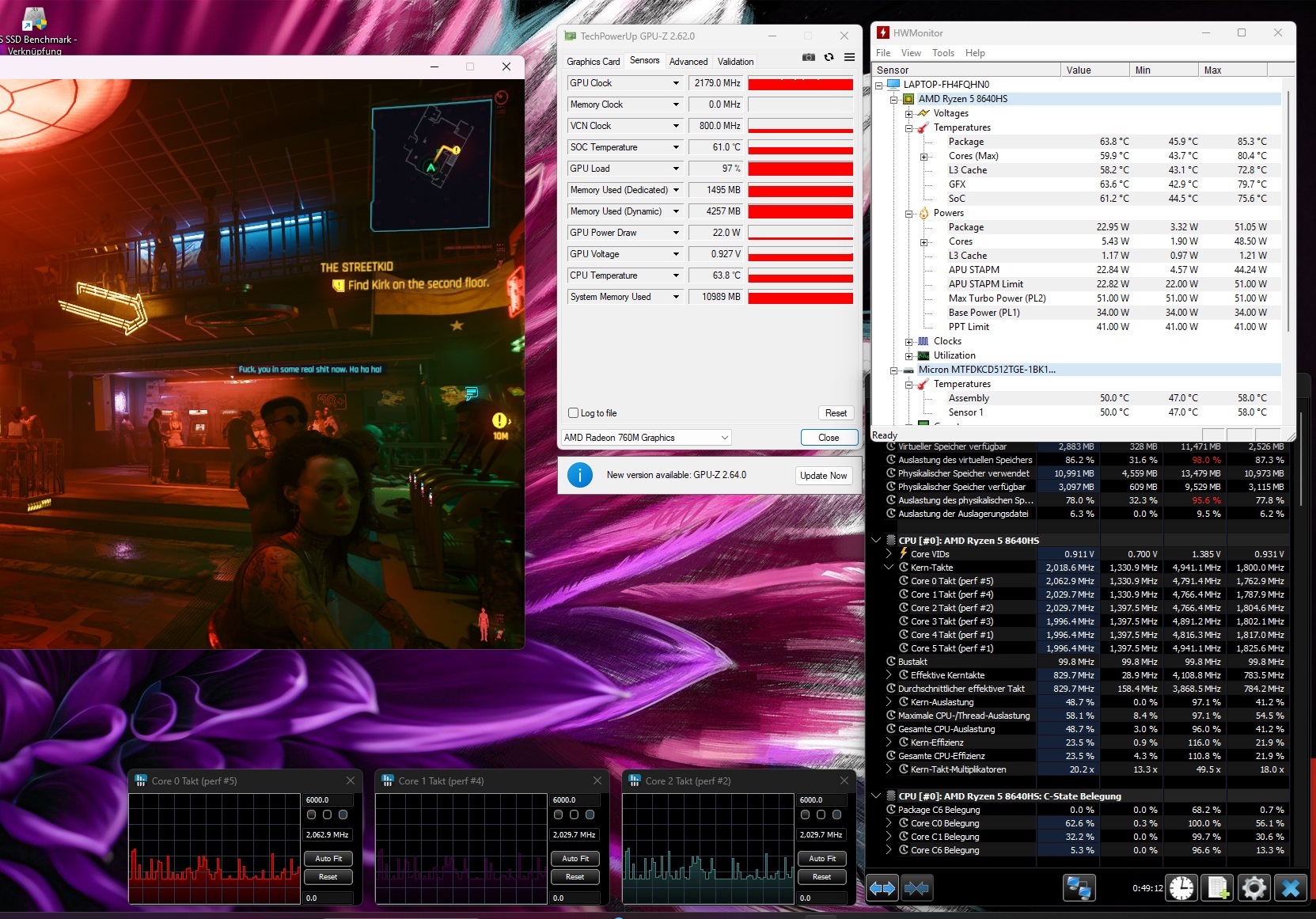The width and height of the screenshot is (1316, 919).
Task: Switch to the Validation tab in GPU-Z
Action: [736, 62]
